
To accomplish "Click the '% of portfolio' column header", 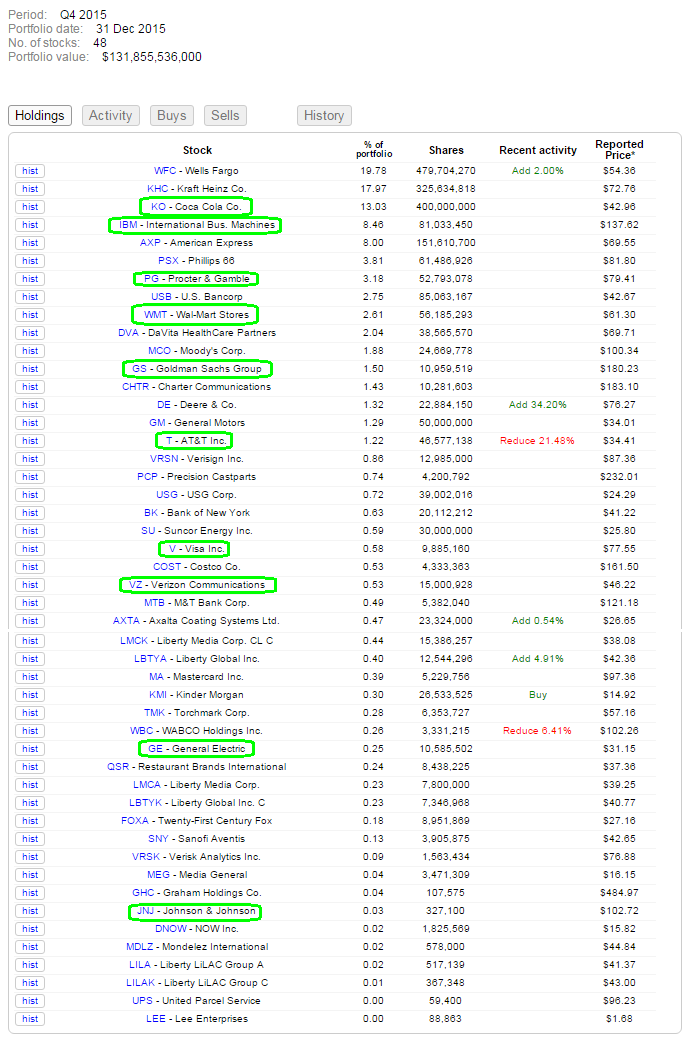I will point(374,149).
